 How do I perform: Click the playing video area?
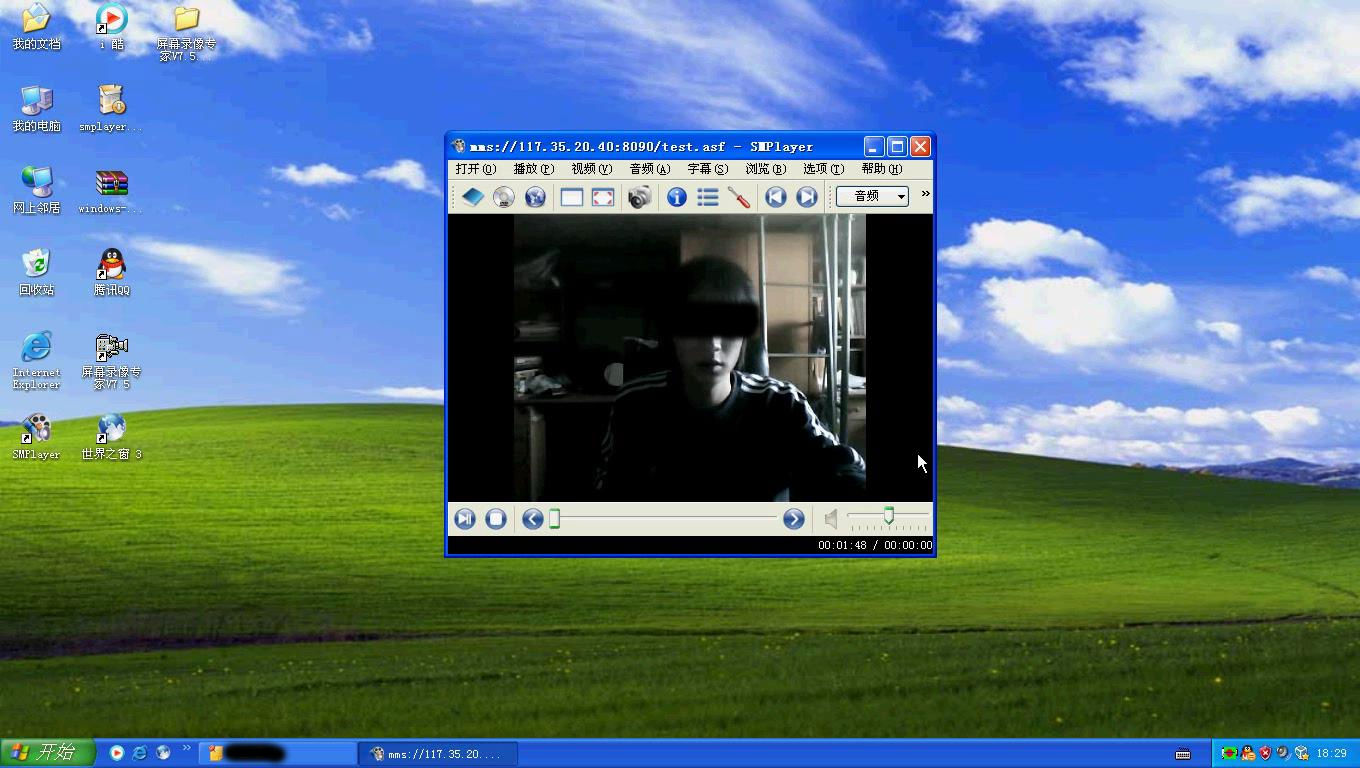tap(690, 357)
